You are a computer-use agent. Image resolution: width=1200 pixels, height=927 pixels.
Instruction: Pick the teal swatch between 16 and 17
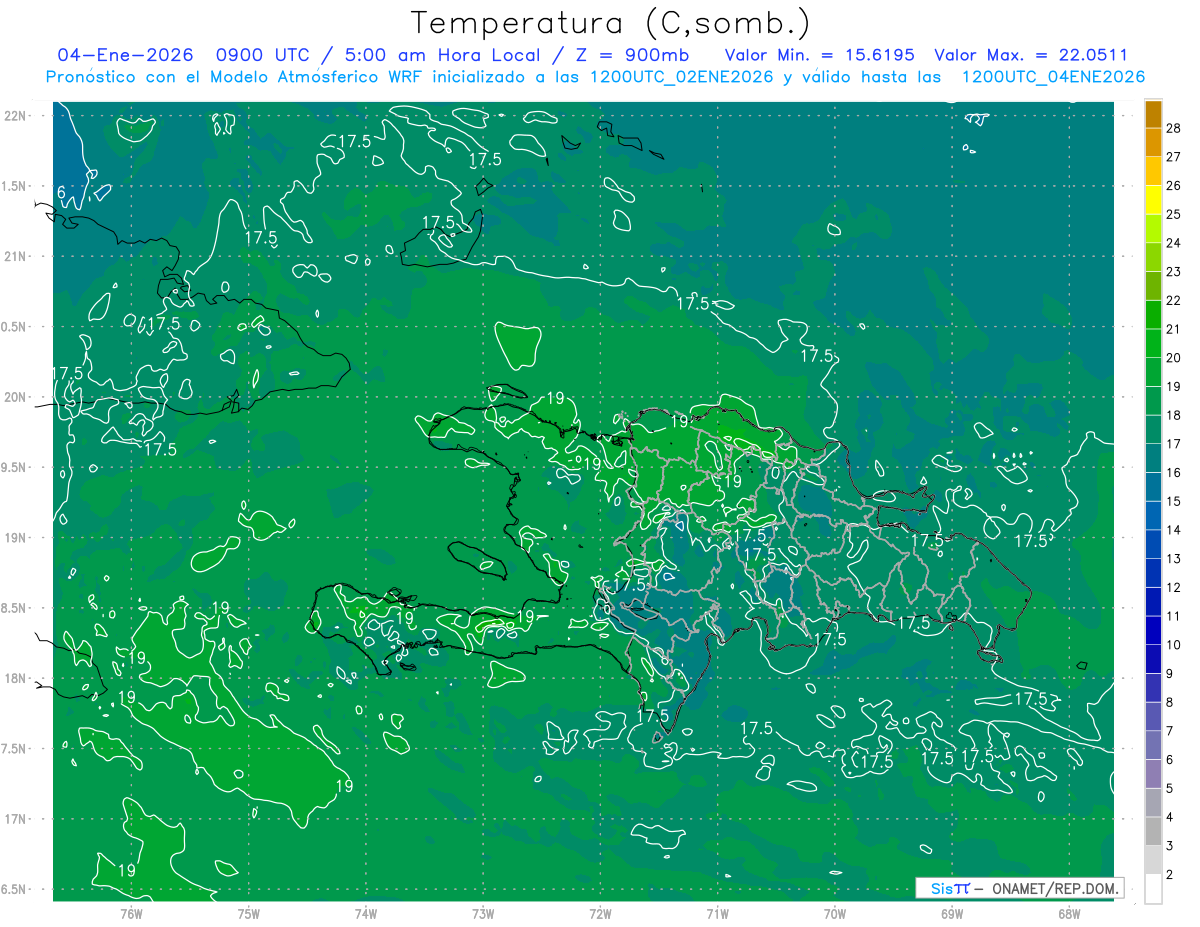(x=1153, y=458)
